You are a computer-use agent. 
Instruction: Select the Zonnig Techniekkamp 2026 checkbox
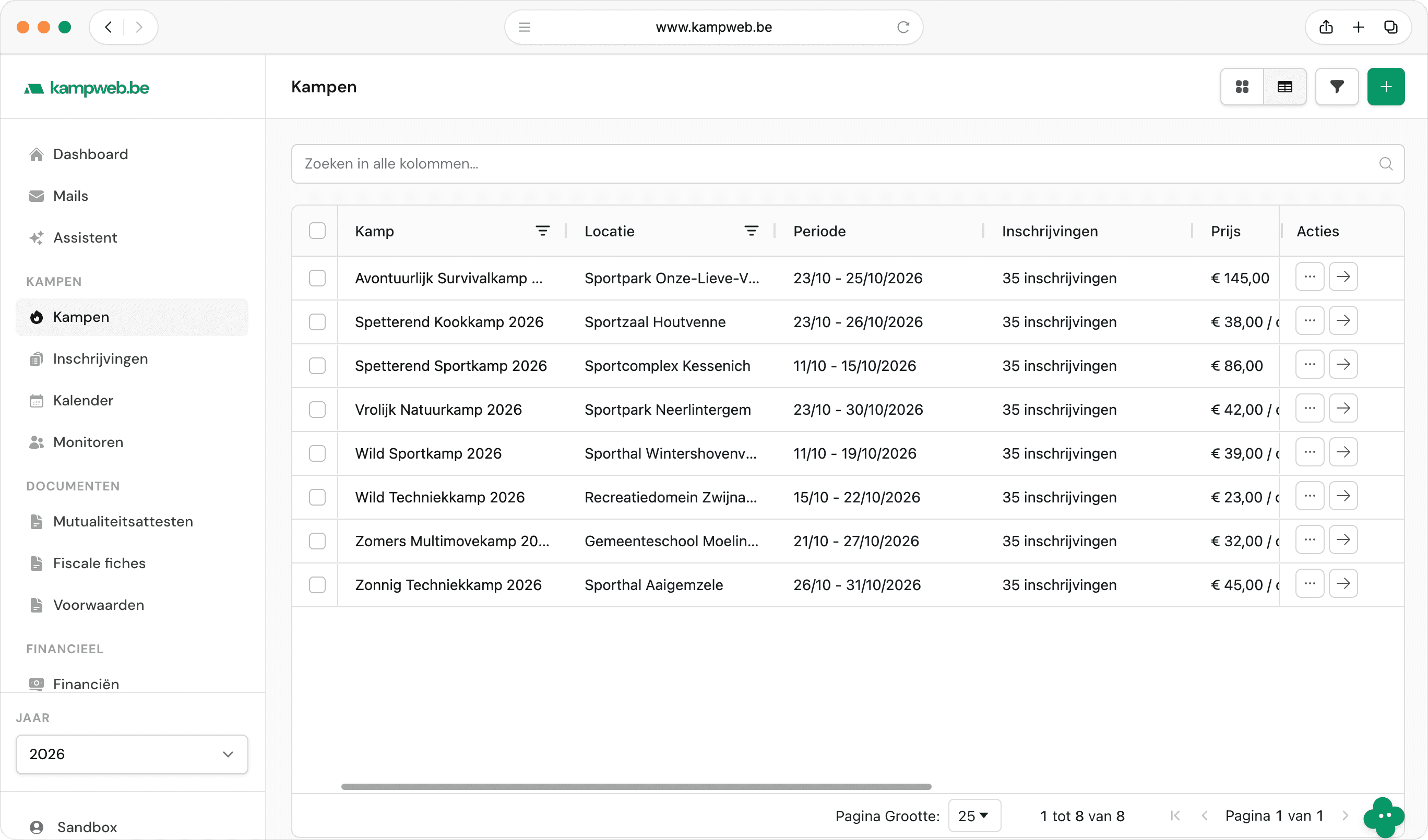tap(317, 584)
